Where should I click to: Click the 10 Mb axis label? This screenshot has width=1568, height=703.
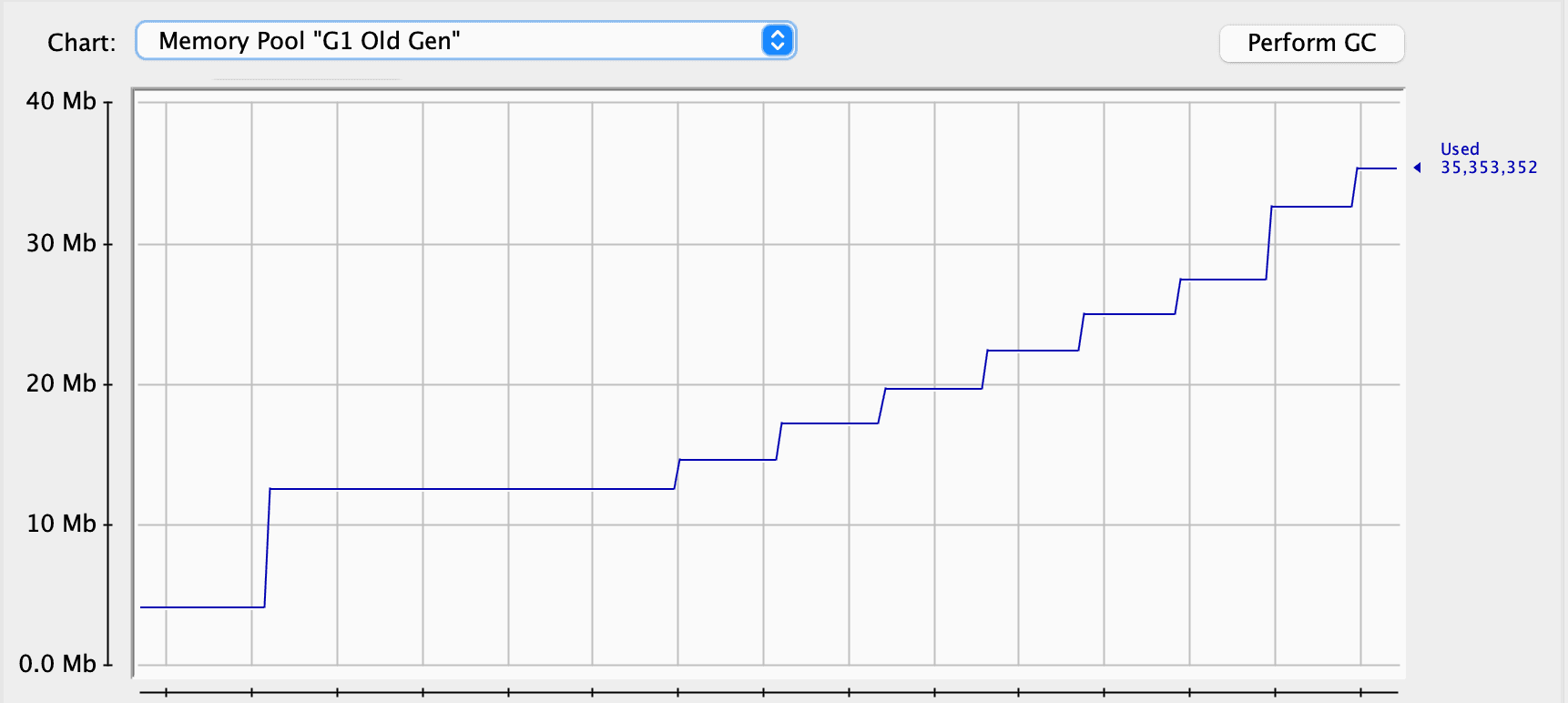(x=61, y=524)
